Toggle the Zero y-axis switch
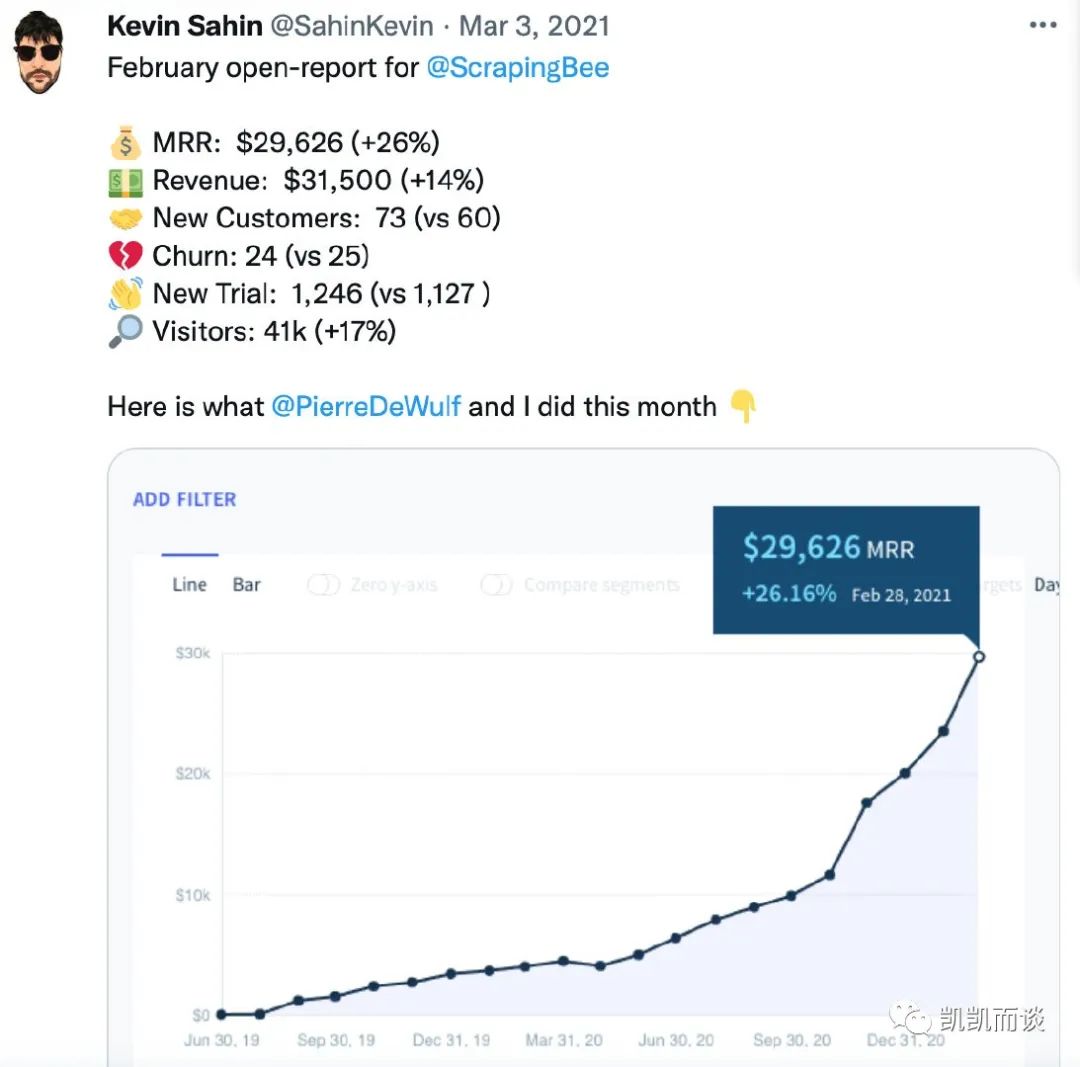The height and width of the screenshot is (1067, 1080). point(324,585)
